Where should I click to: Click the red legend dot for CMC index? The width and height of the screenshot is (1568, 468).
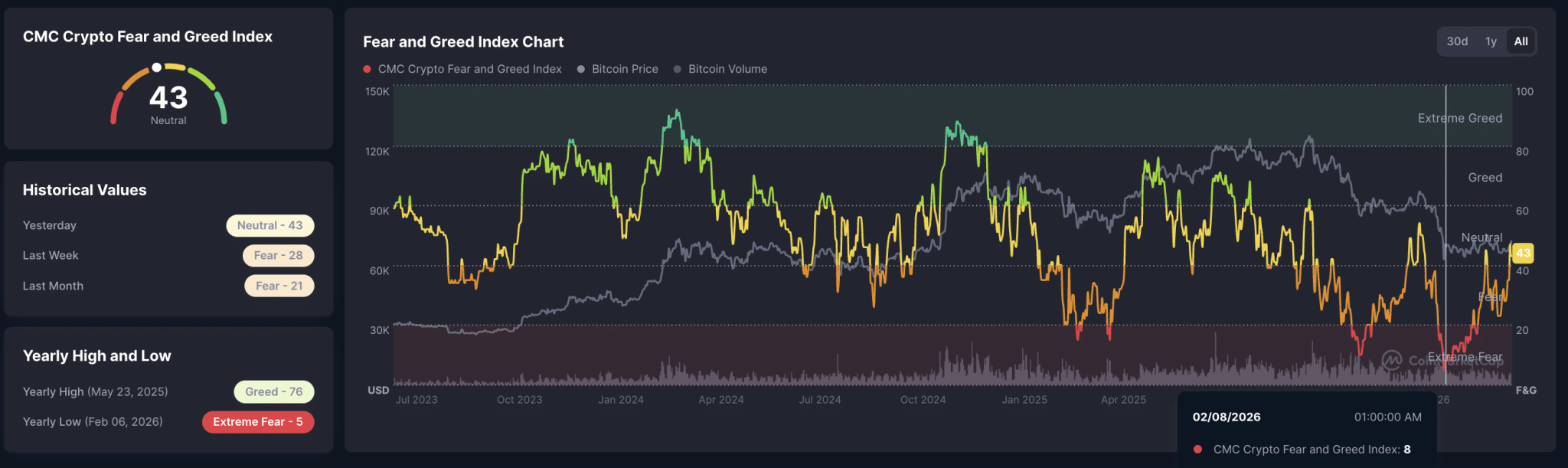point(366,69)
